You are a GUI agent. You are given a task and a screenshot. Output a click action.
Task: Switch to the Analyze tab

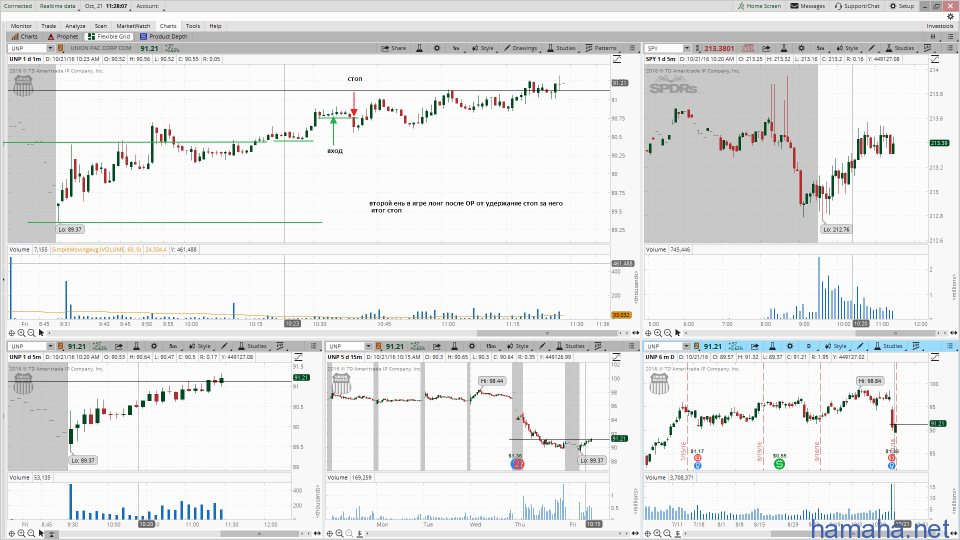75,26
